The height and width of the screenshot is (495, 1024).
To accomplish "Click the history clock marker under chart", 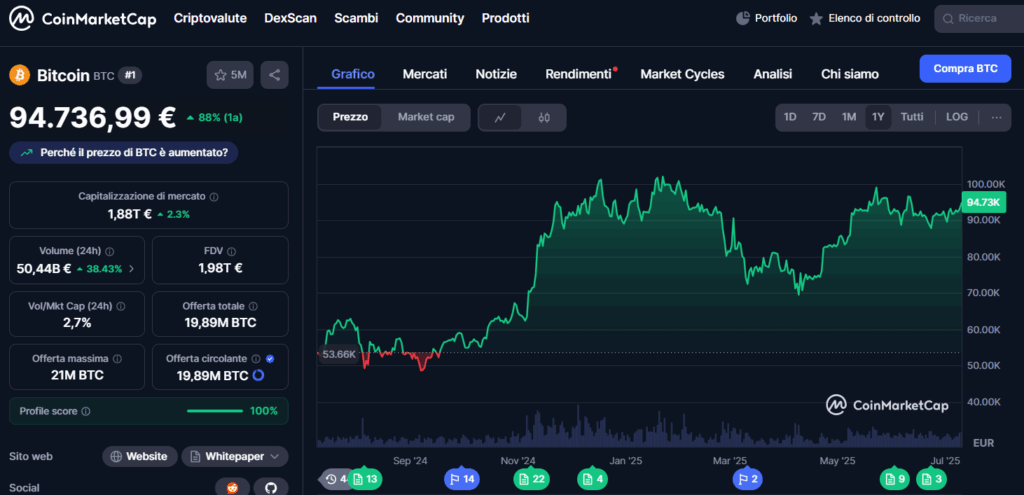I will tap(334, 479).
